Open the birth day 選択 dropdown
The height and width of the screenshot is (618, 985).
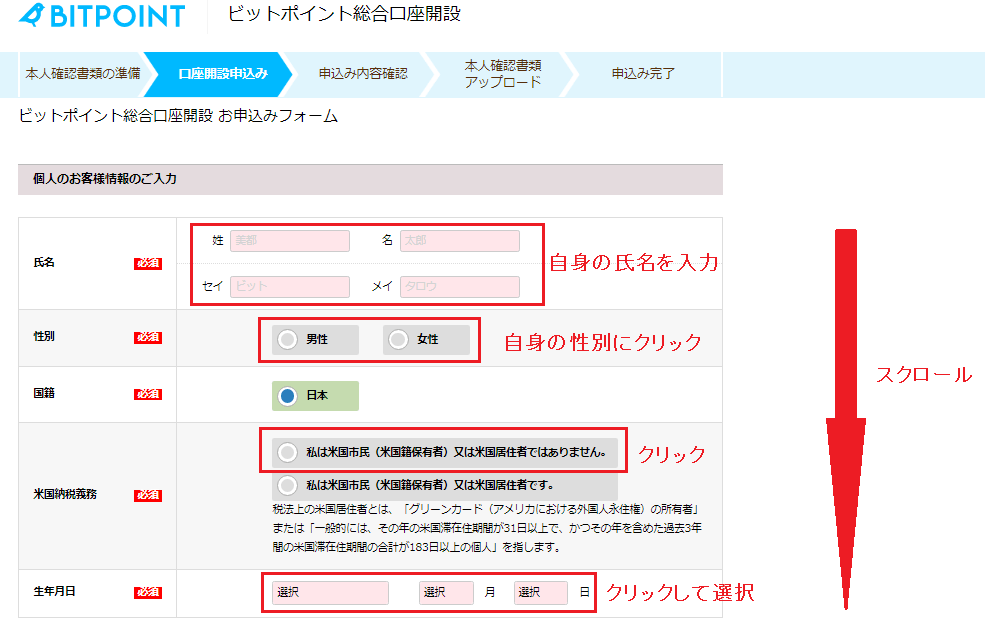[541, 592]
